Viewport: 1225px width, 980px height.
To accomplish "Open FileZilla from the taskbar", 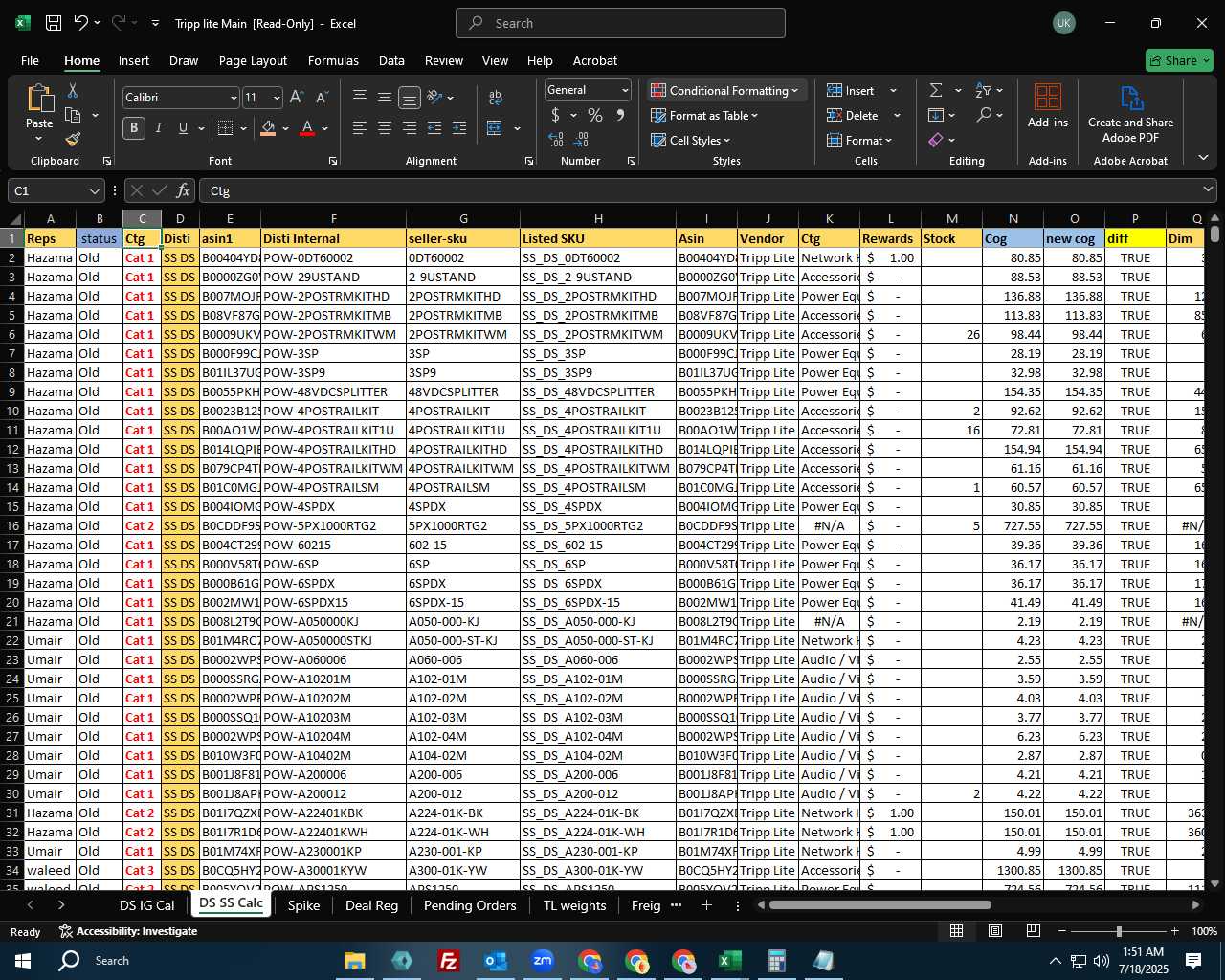I will 448,961.
